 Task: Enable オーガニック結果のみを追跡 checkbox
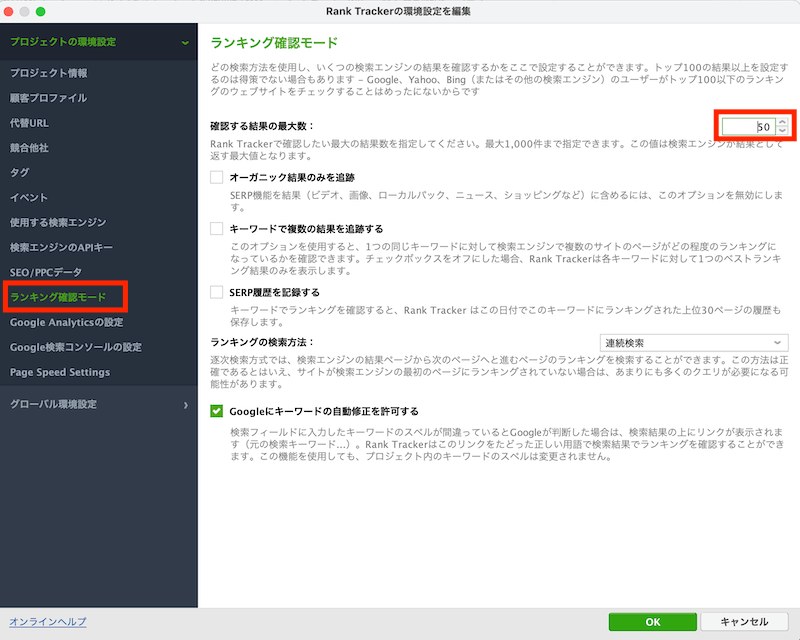point(217,177)
